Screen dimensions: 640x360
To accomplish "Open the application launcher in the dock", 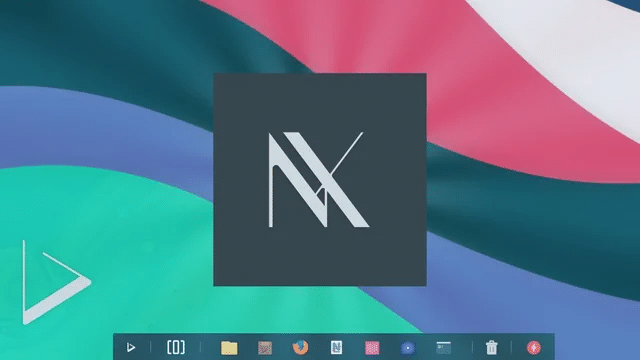I will pyautogui.click(x=131, y=348).
